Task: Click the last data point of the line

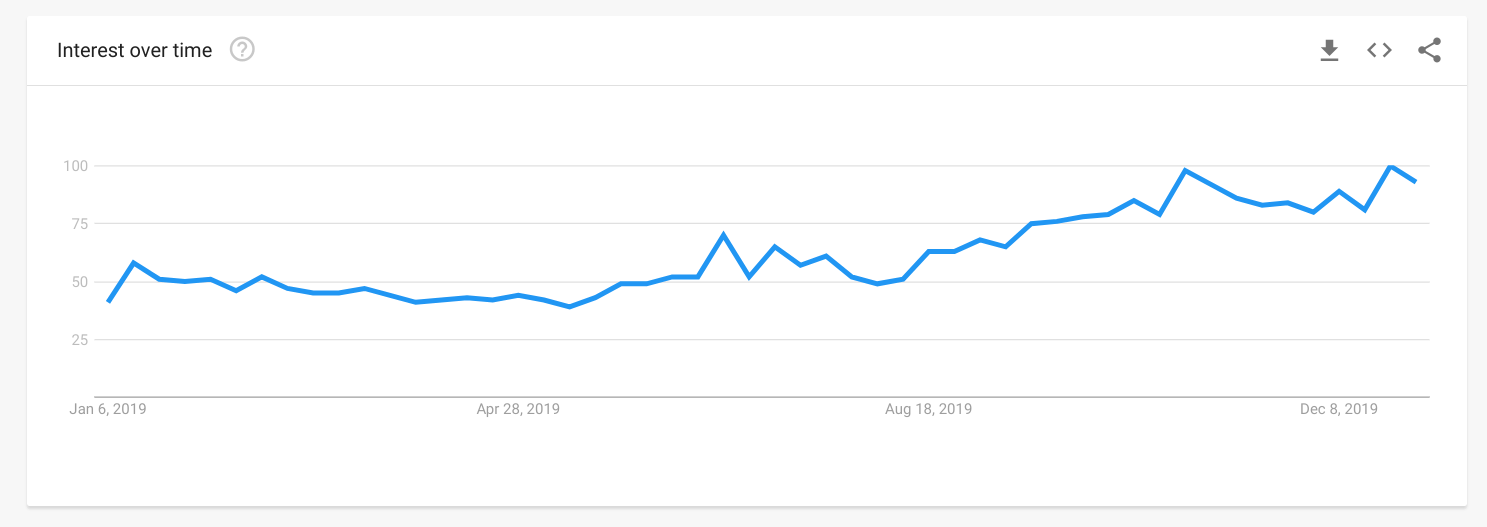Action: point(1416,182)
